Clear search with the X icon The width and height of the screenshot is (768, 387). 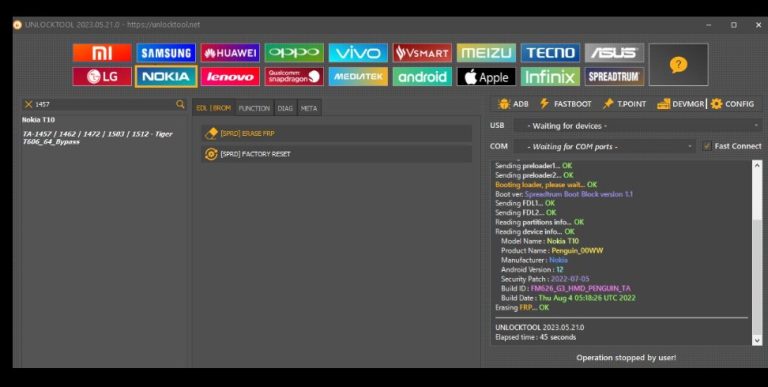coord(28,104)
